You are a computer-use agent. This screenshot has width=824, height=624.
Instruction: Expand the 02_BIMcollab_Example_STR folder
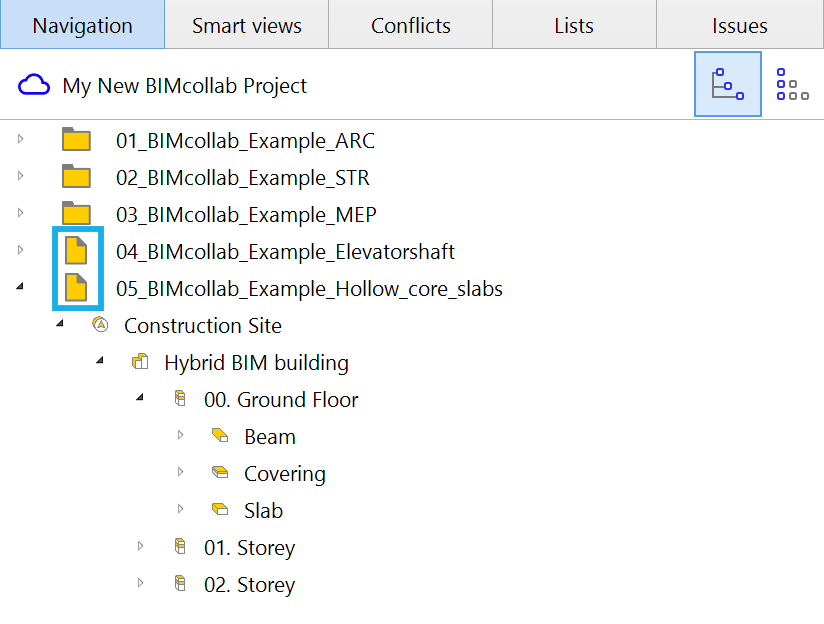[20, 176]
